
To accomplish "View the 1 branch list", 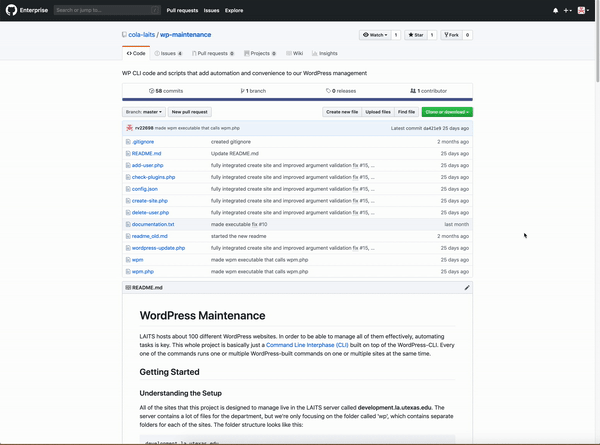I will (x=253, y=91).
